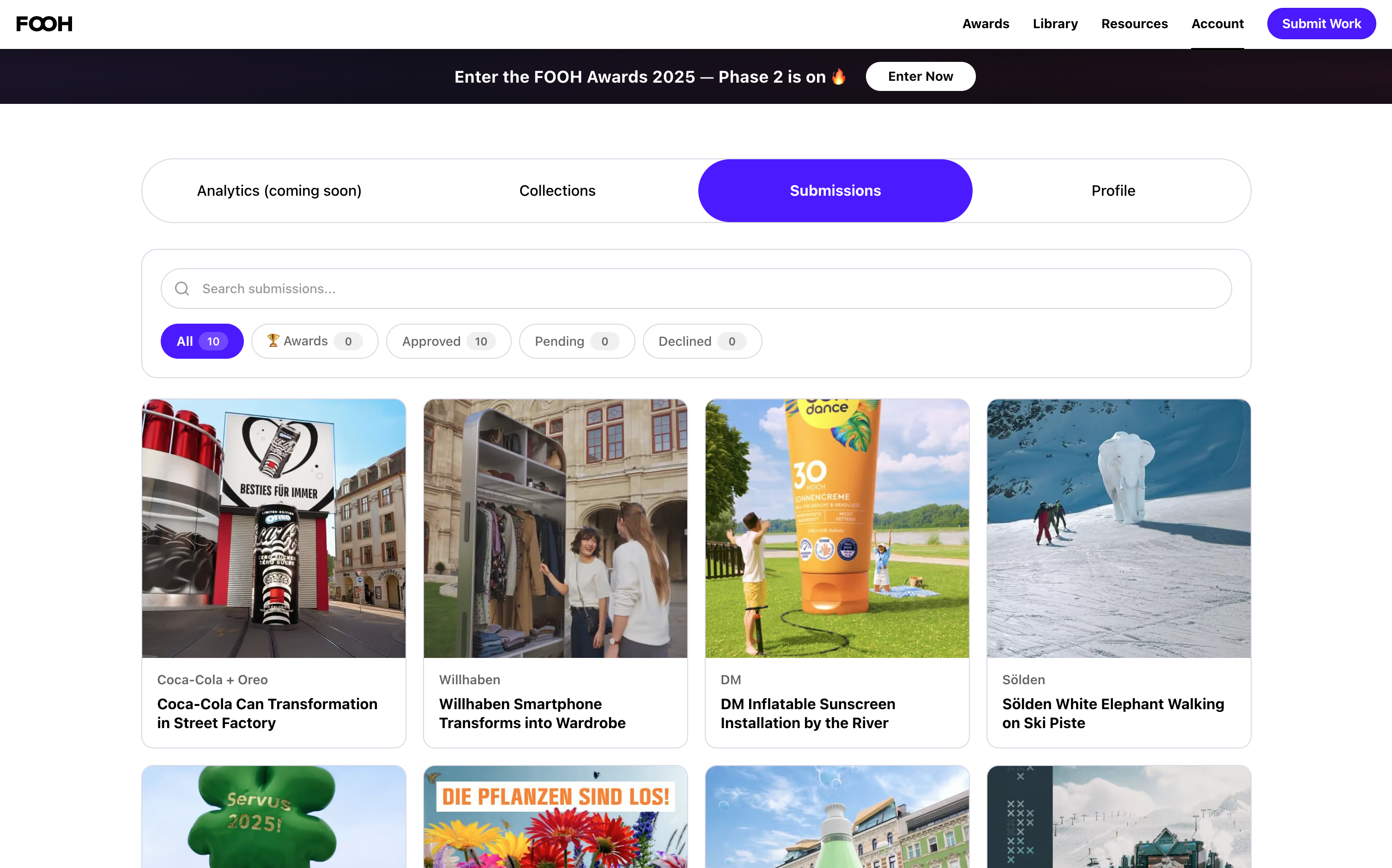
Task: Open the snowy ski station thumbnail
Action: 1119,817
